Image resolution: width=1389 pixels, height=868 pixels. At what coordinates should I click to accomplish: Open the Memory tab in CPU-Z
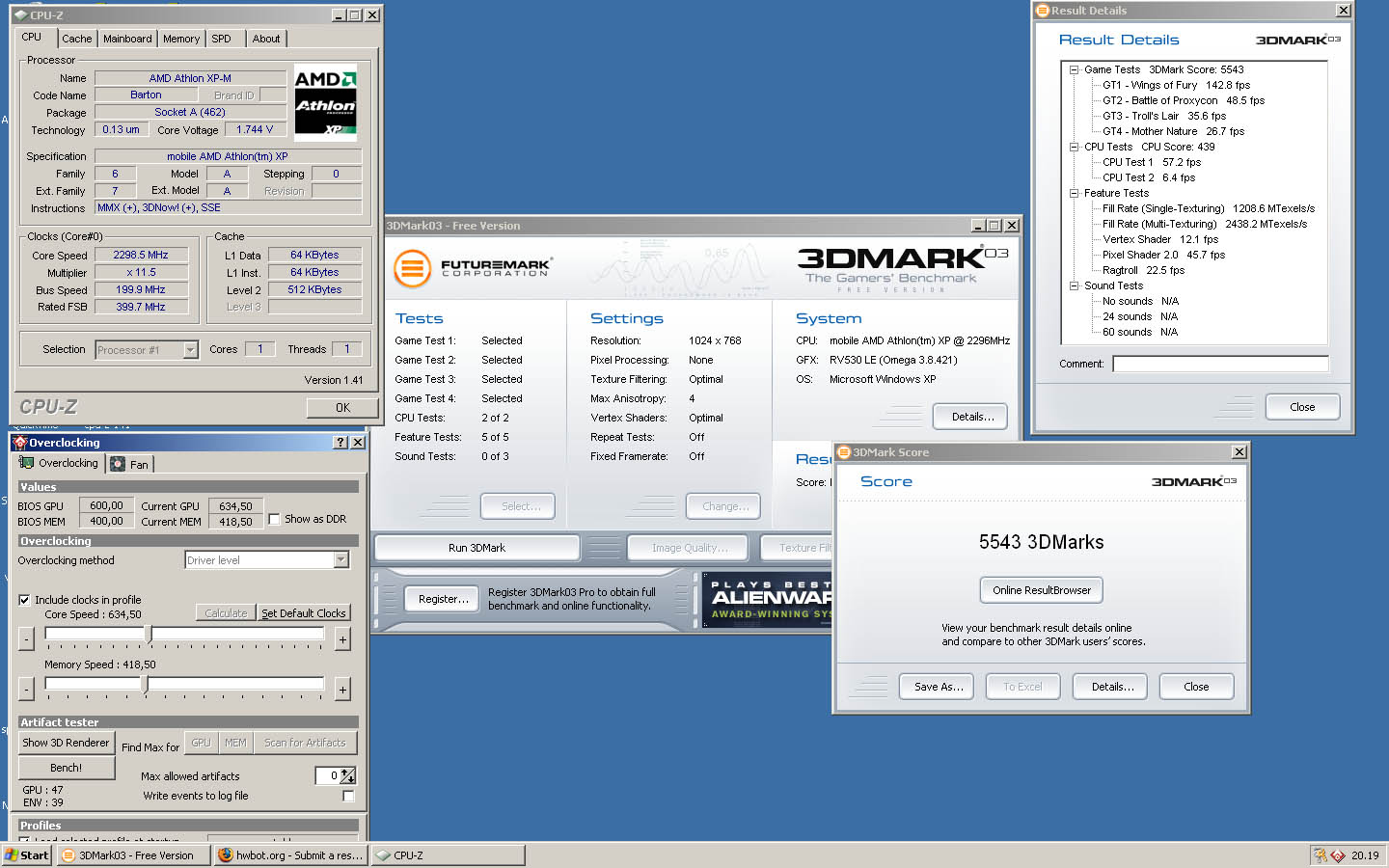click(x=181, y=39)
